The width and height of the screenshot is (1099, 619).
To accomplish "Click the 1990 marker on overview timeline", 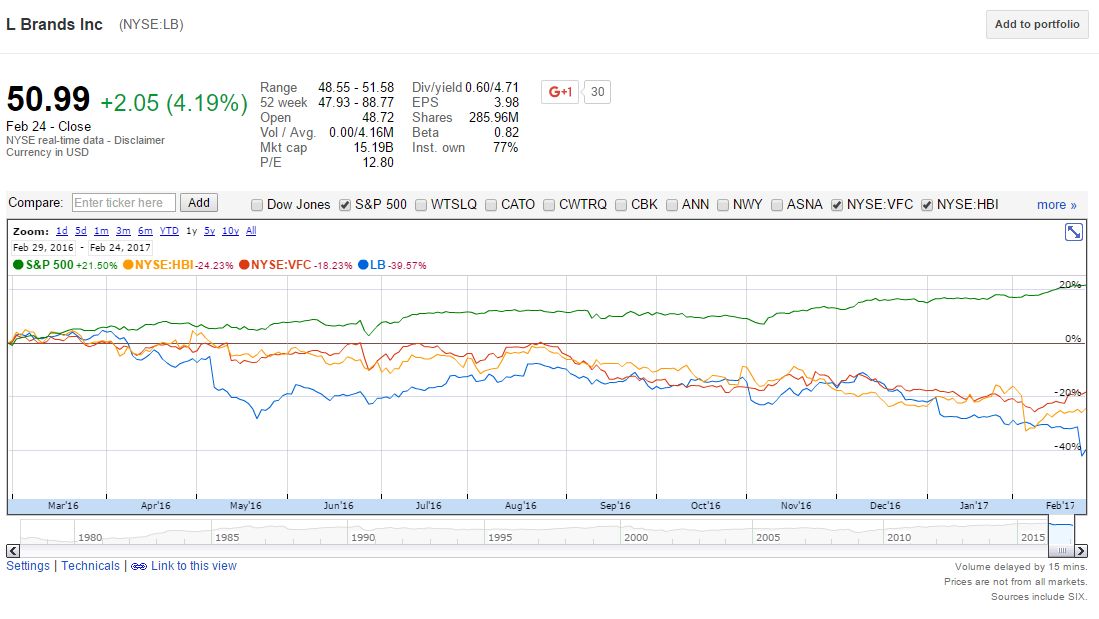I will click(x=363, y=538).
